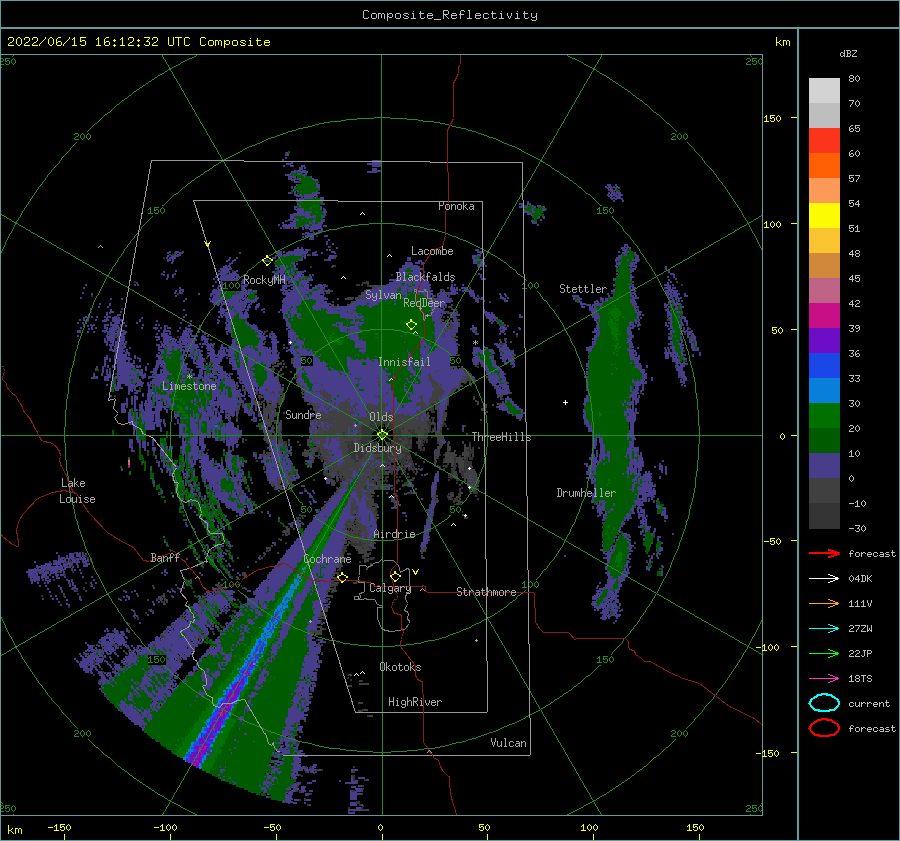This screenshot has height=841, width=900.
Task: Click the red forecast arrow in legend
Action: [824, 553]
